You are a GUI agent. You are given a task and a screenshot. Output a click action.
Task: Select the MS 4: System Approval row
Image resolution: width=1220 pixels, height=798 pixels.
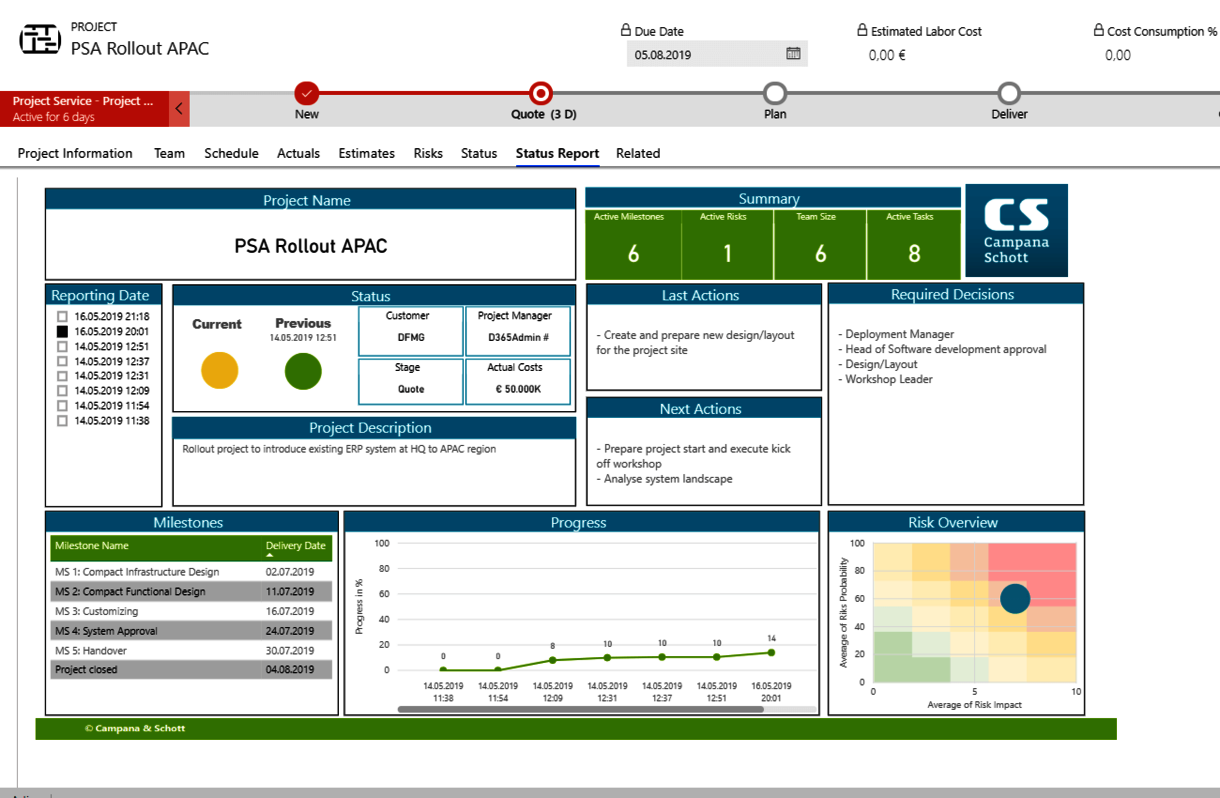pyautogui.click(x=191, y=631)
